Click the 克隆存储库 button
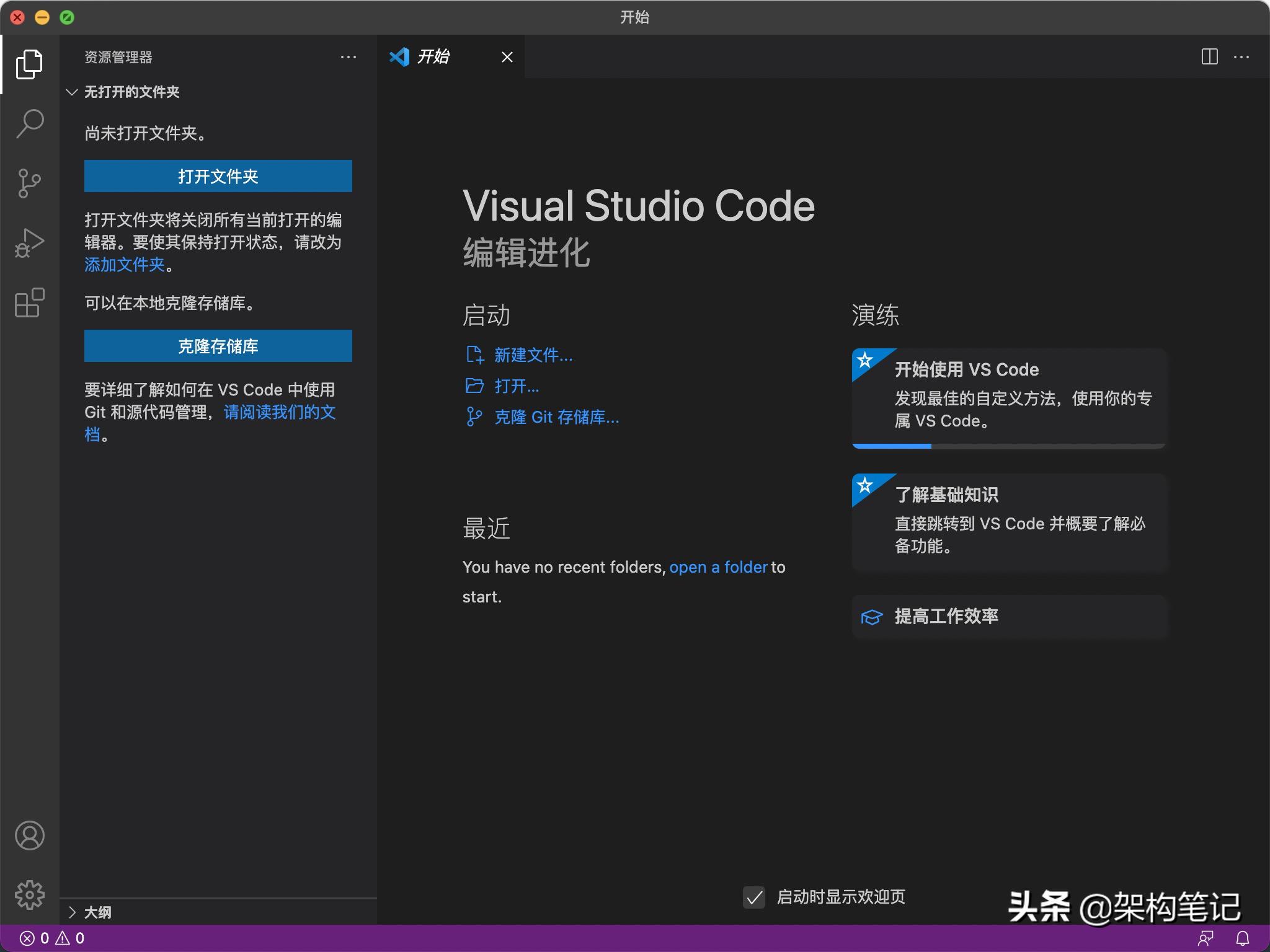Image resolution: width=1270 pixels, height=952 pixels. 218,346
